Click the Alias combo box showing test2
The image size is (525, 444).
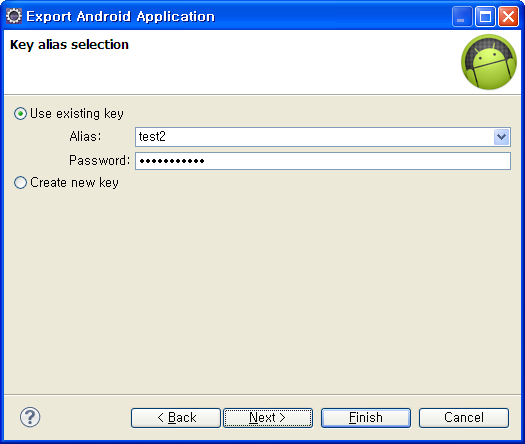(x=323, y=137)
